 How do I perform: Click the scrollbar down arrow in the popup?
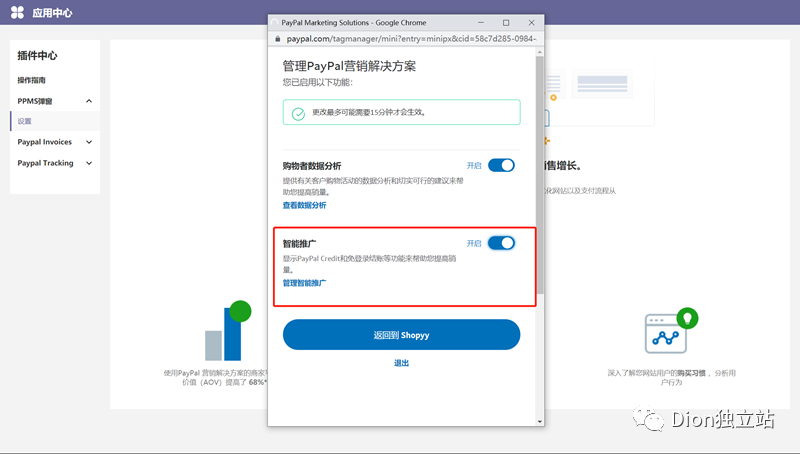point(540,421)
